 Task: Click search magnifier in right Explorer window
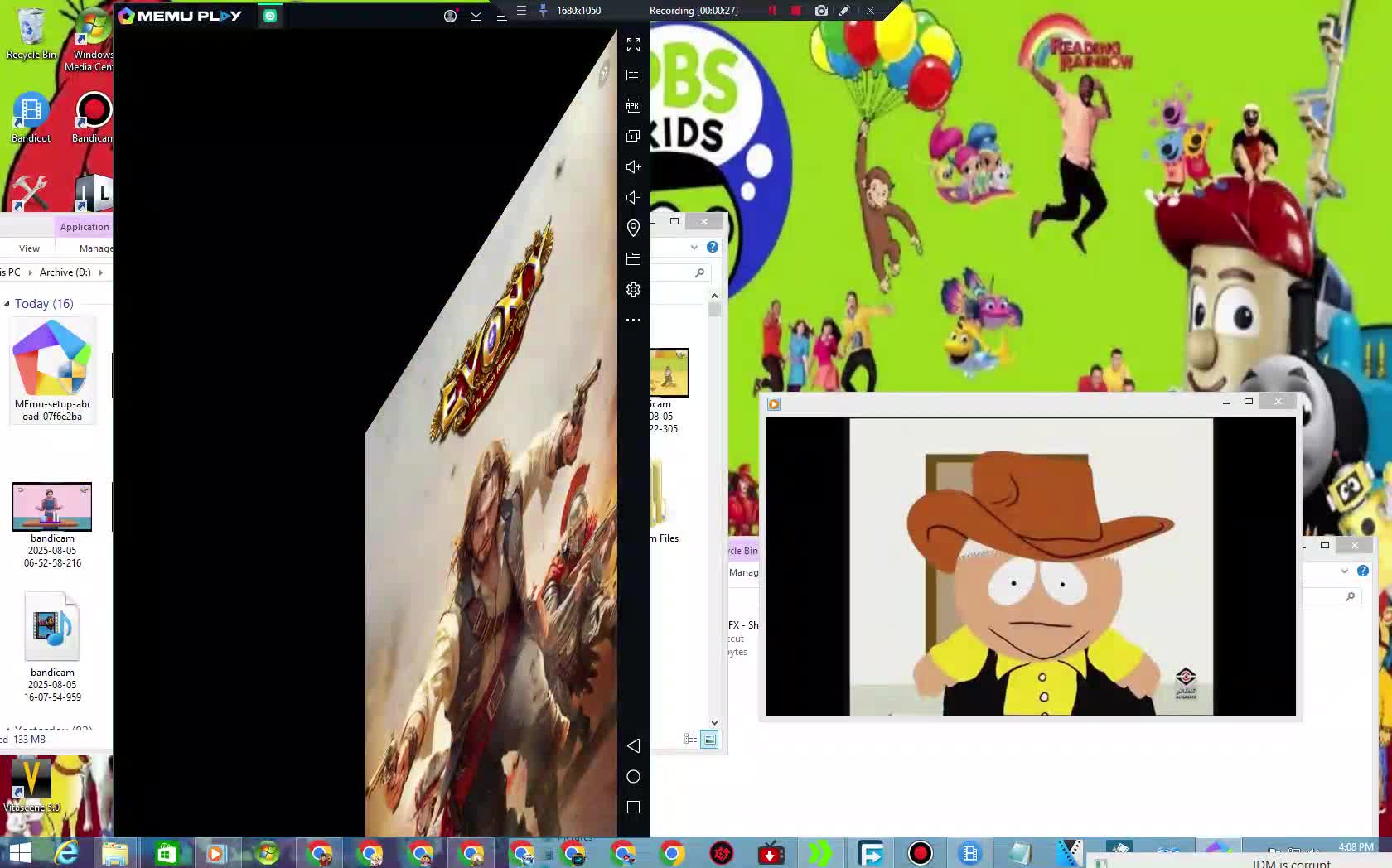(1351, 596)
